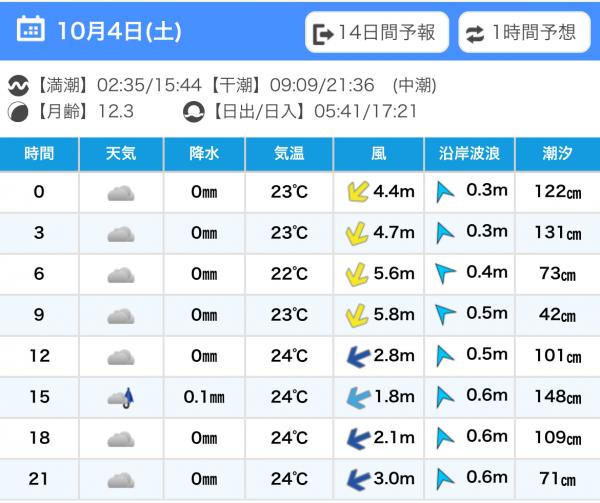
Task: Click the moon phase icon beside 月齢
Action: (16, 110)
